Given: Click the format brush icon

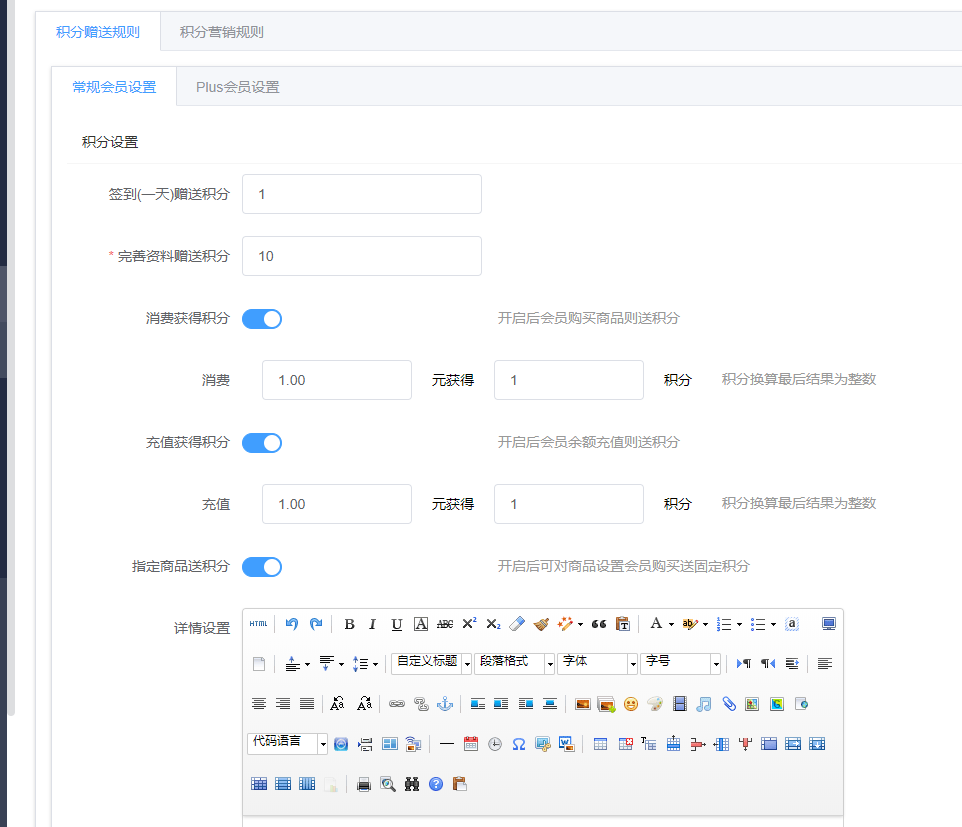Looking at the screenshot, I should tap(541, 624).
